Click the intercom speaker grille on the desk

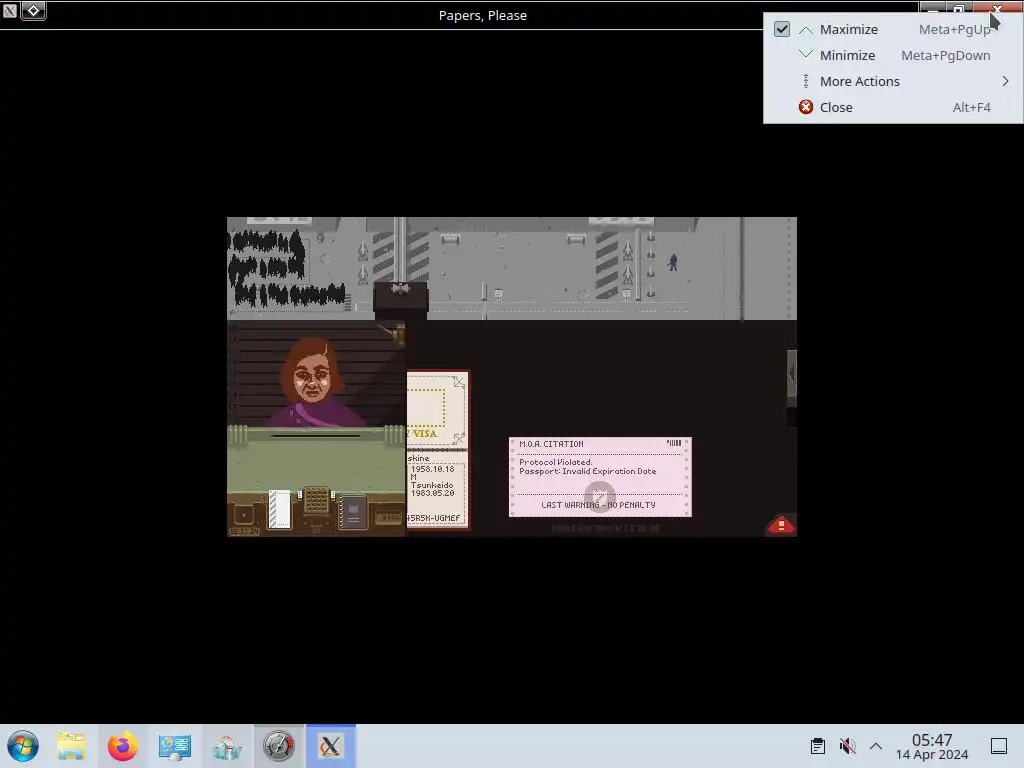coord(317,501)
